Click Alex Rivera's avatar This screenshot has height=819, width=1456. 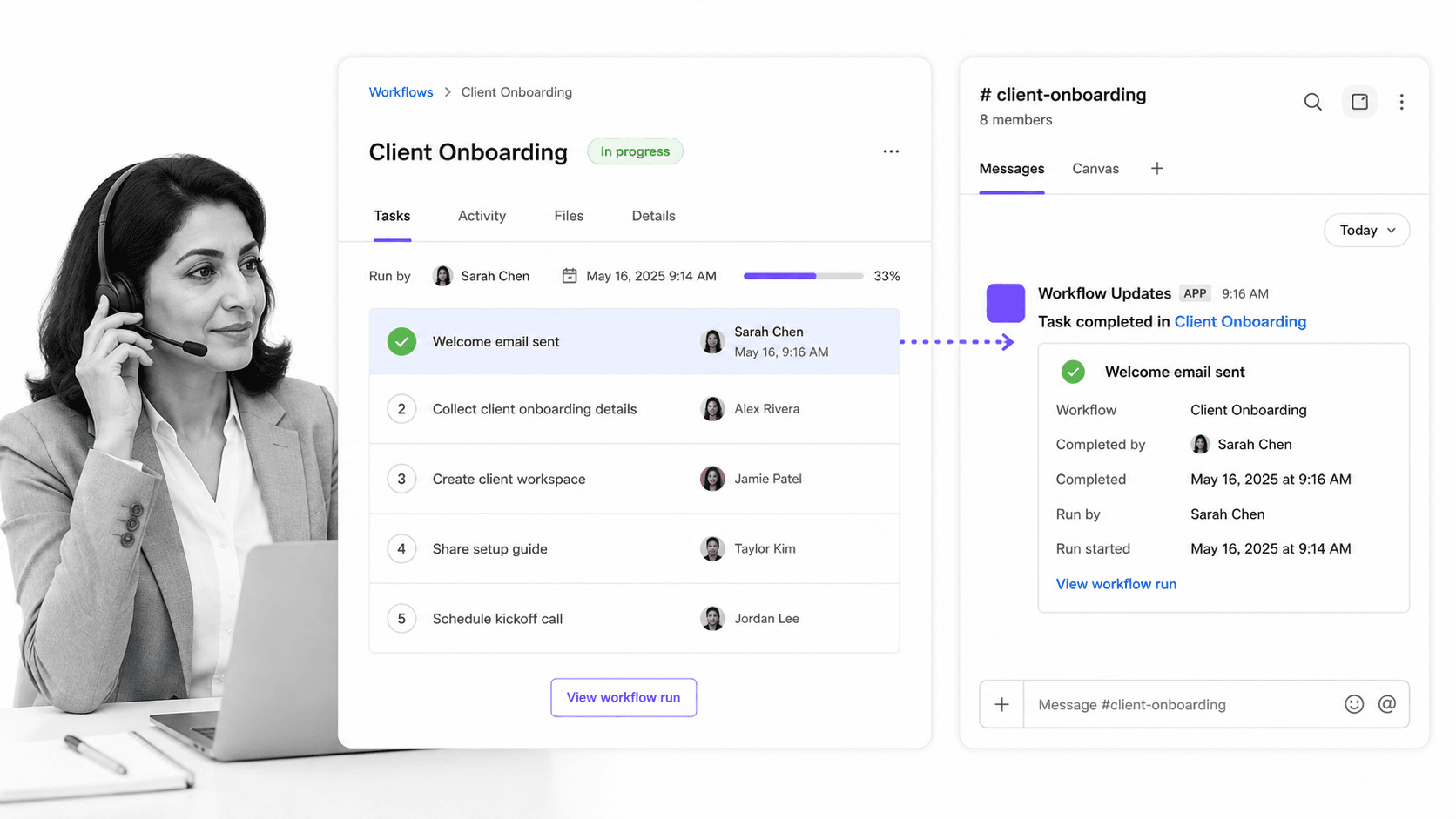tap(712, 409)
